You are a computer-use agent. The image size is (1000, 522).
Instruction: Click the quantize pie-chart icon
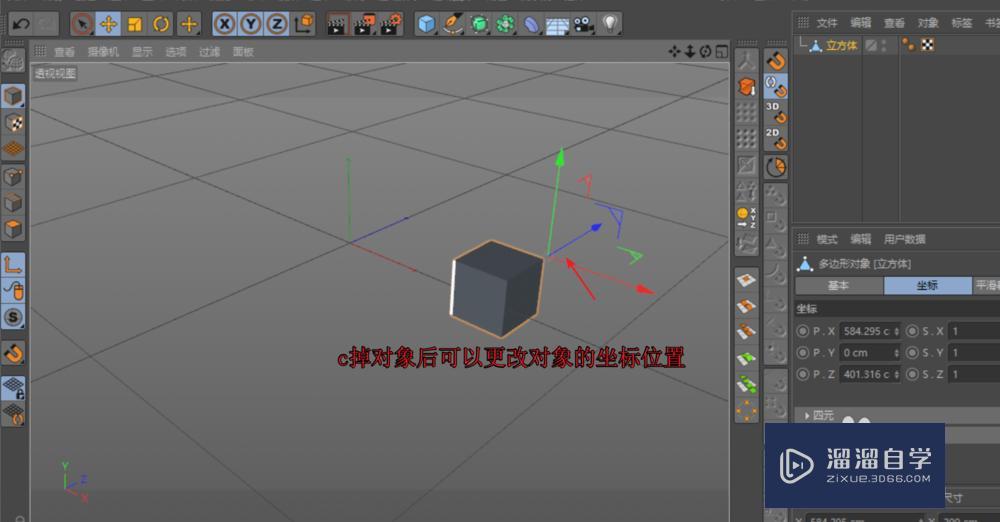click(x=776, y=168)
